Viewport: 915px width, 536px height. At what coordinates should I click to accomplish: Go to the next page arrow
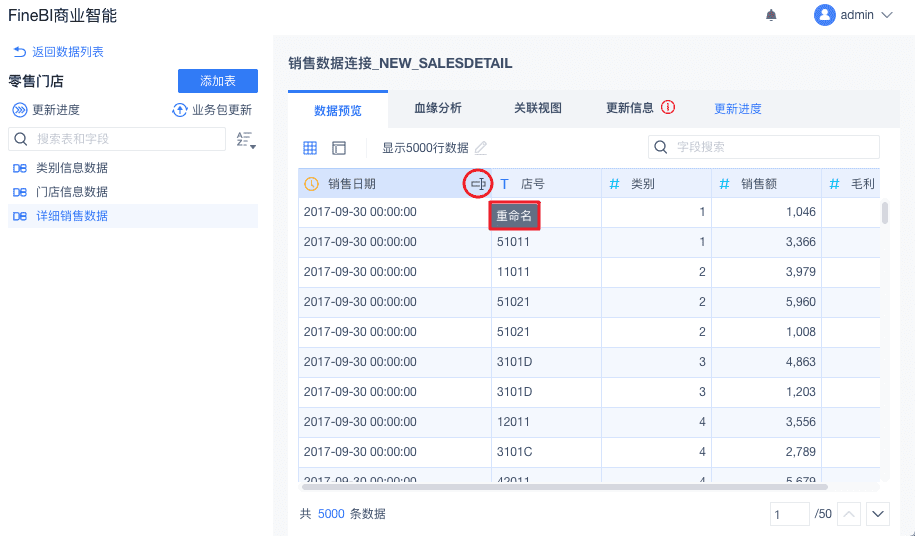tap(878, 514)
